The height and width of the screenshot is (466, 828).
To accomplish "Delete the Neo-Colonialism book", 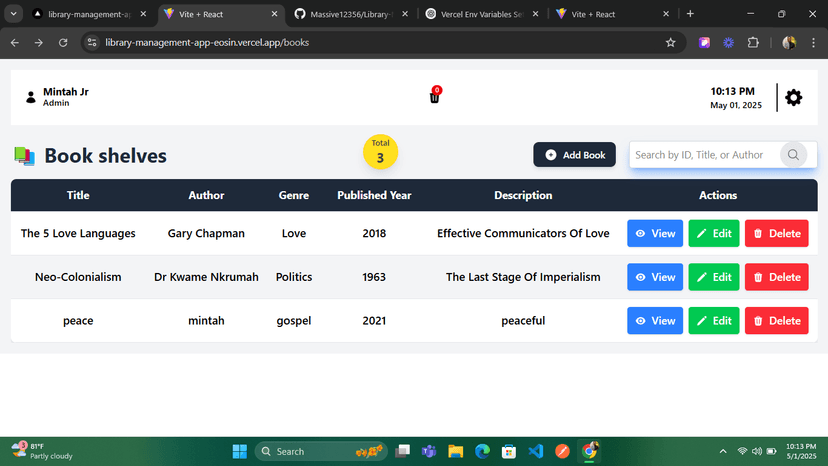I will click(776, 277).
